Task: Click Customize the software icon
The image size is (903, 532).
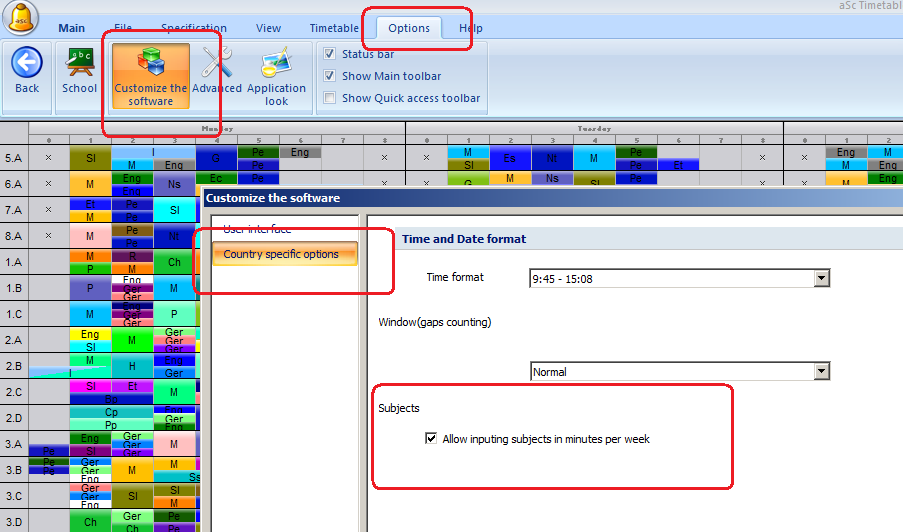Action: pos(151,64)
